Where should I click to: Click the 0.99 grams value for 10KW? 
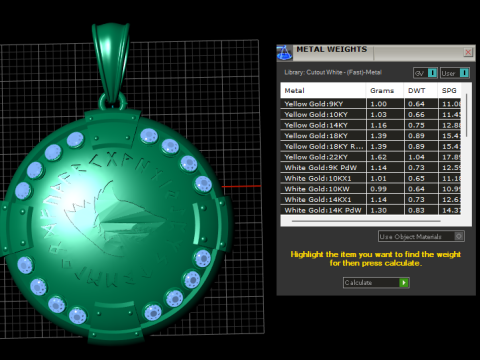379,189
